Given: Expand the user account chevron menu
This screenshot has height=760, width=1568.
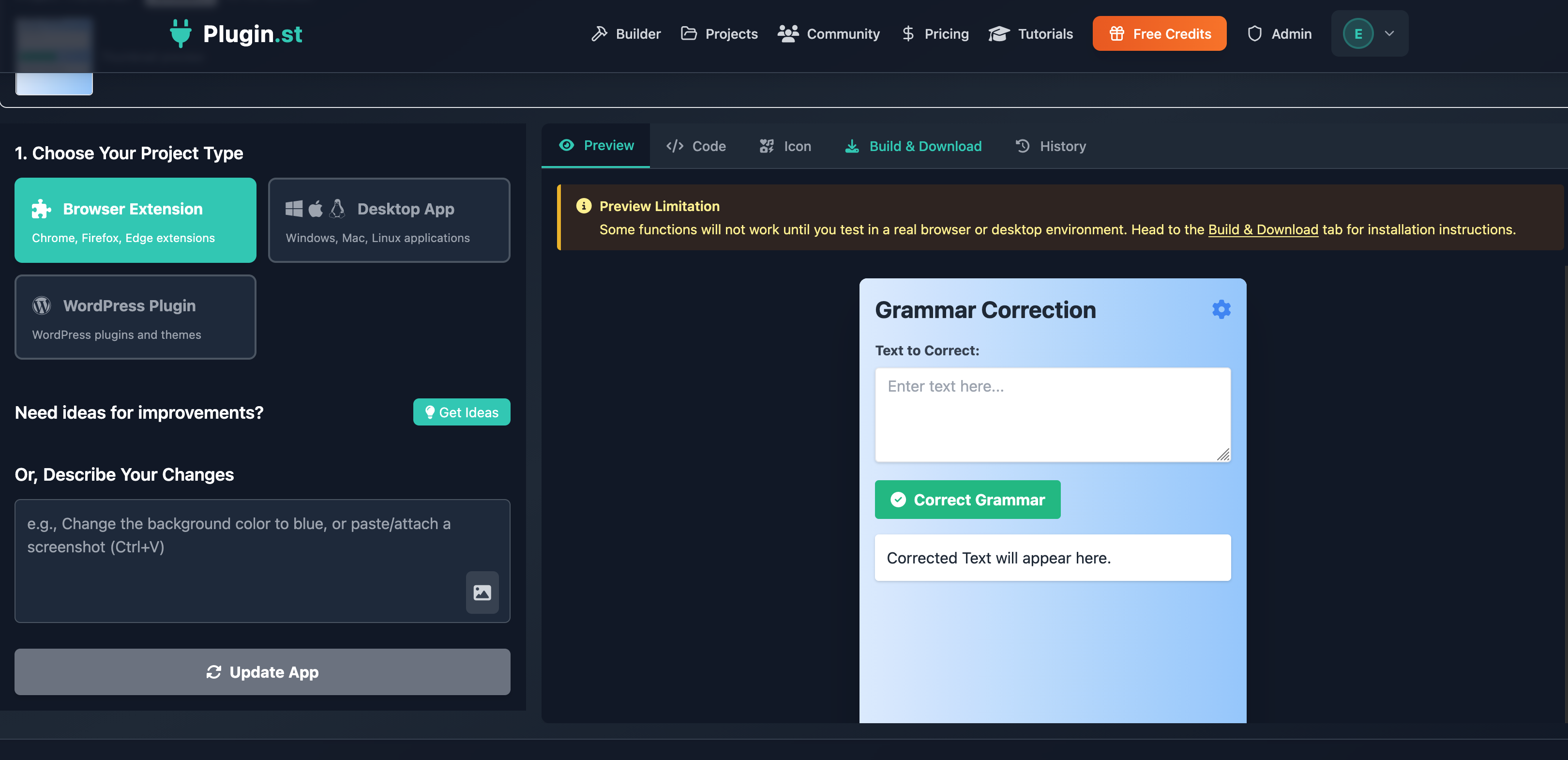Looking at the screenshot, I should click(1389, 33).
